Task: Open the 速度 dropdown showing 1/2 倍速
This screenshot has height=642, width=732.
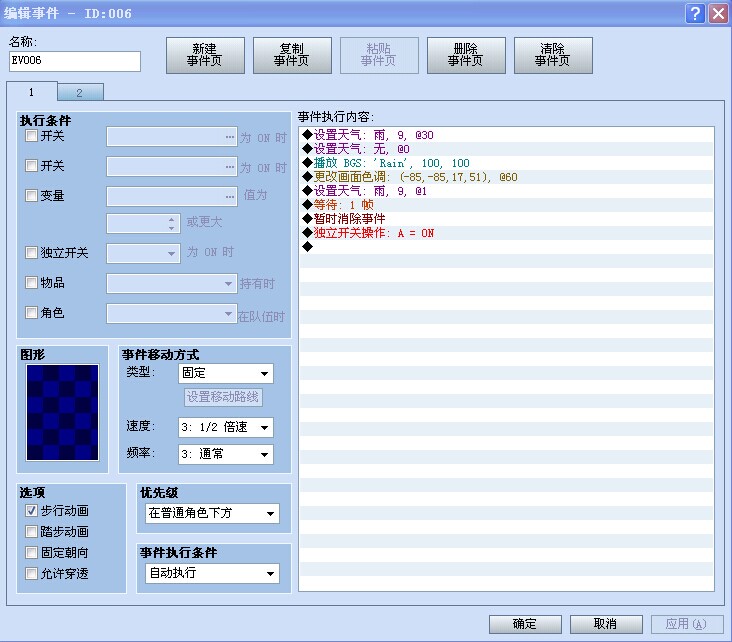Action: [225, 427]
